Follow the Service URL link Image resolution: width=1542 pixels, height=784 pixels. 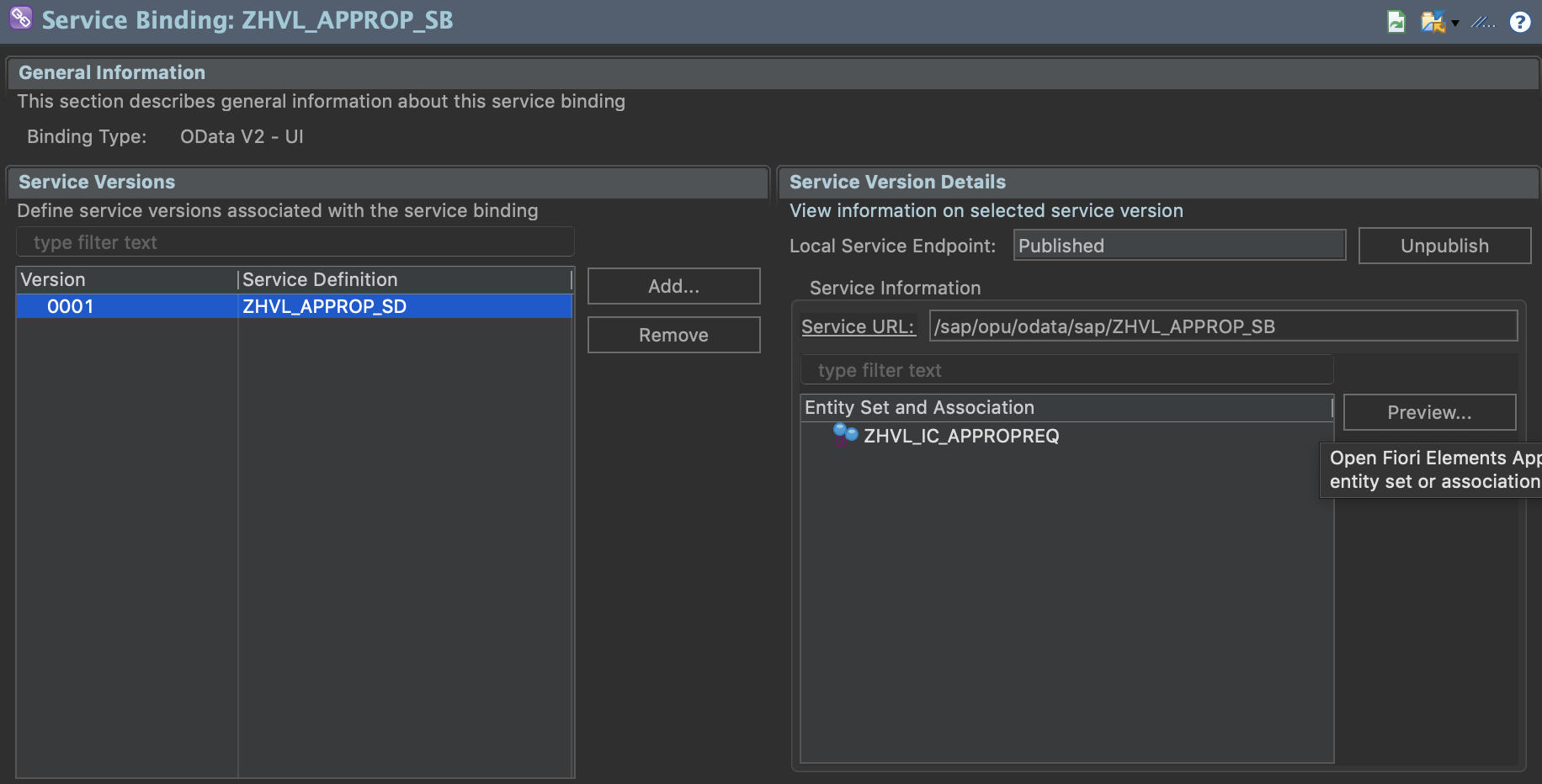pyautogui.click(x=858, y=326)
